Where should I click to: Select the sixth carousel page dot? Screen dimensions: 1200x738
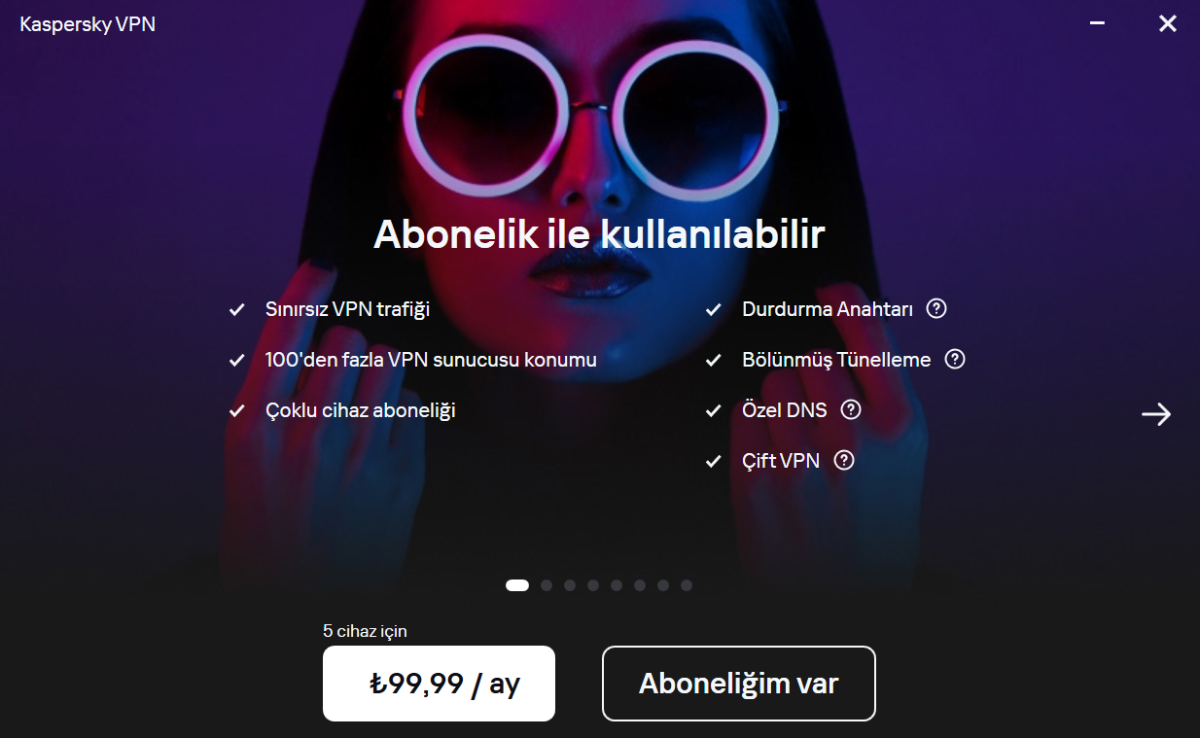click(x=639, y=585)
